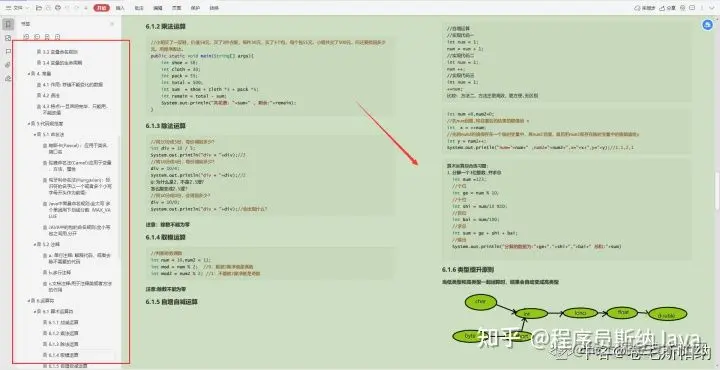720x370 pixels.
Task: Expand the 文件 dropdown arrow
Action: point(28,8)
